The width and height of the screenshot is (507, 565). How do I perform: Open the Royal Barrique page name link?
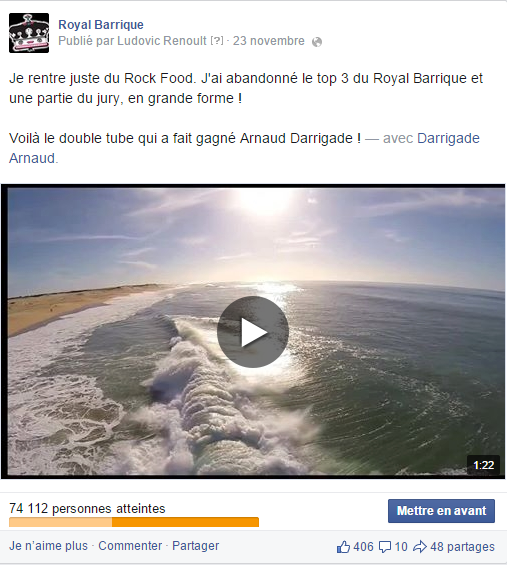point(101,25)
